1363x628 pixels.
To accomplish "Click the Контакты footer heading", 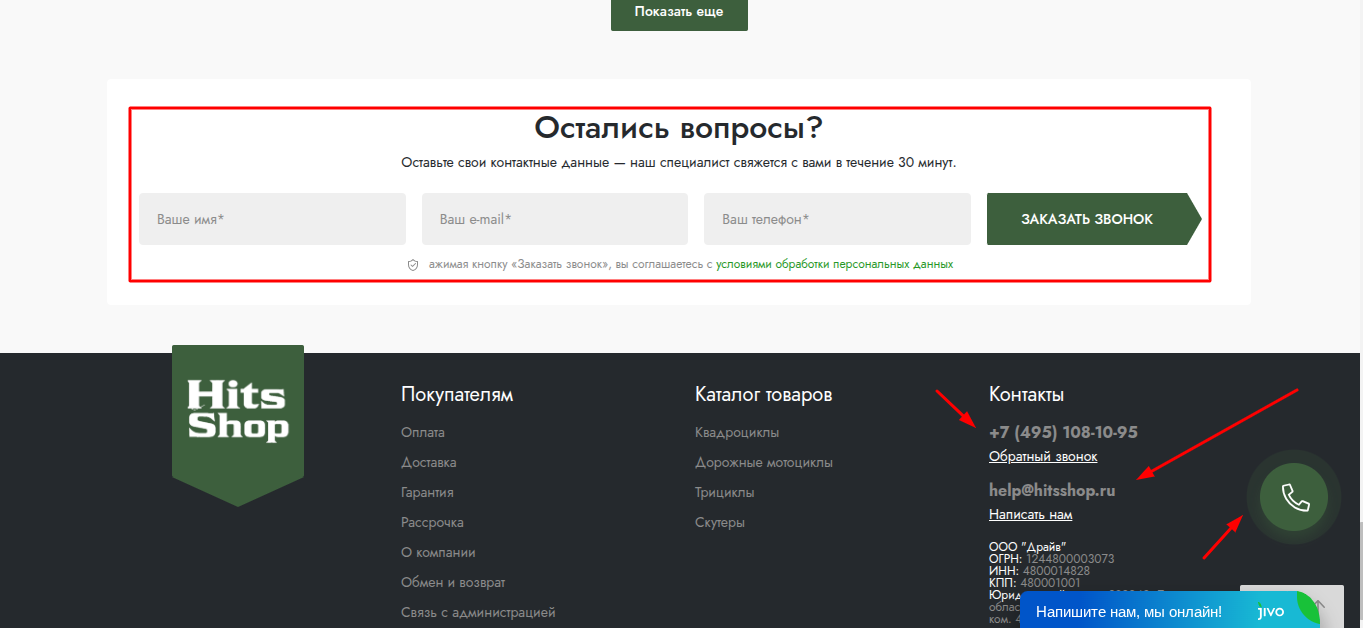I will click(x=1026, y=395).
